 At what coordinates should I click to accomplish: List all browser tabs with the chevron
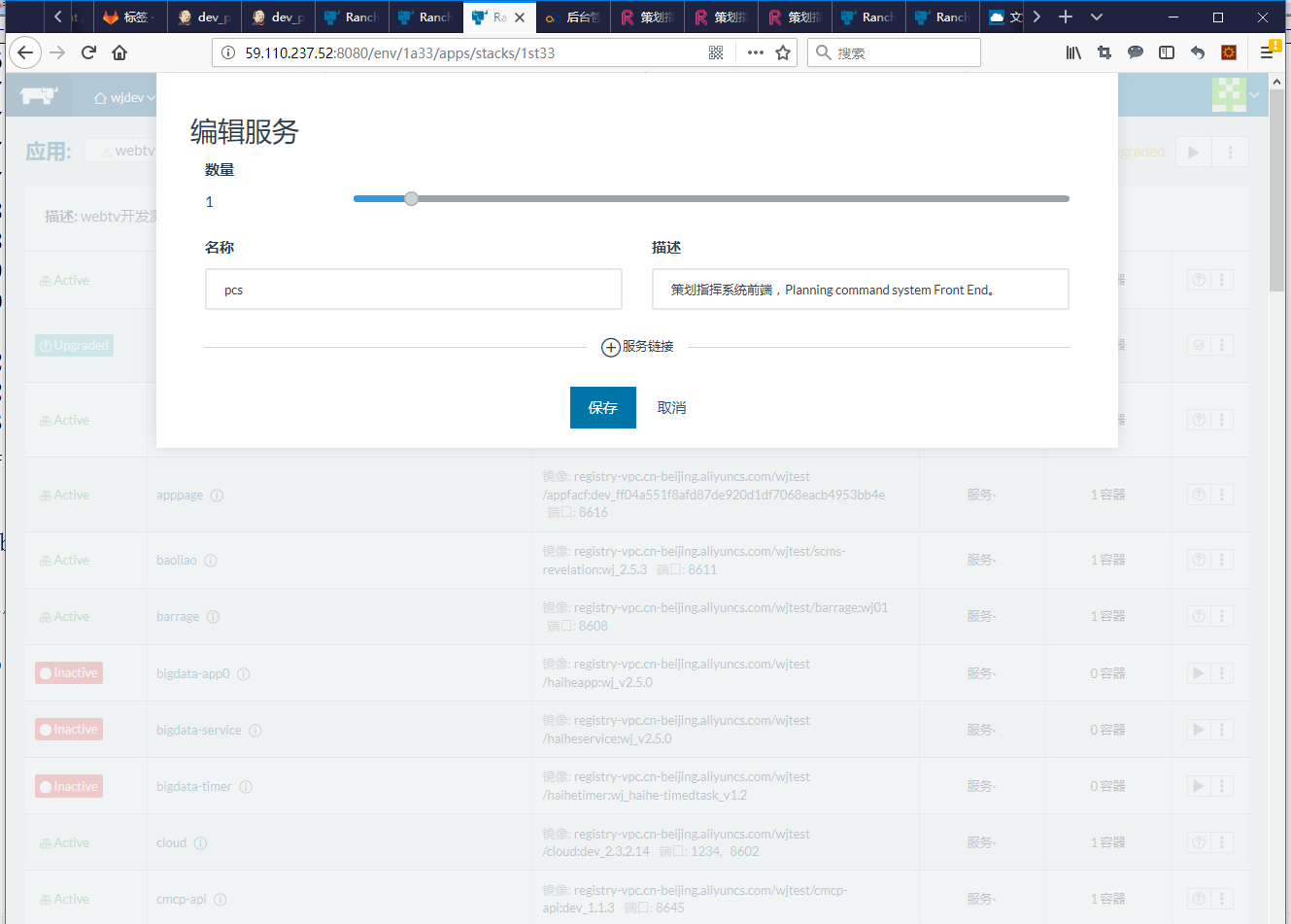pos(1097,17)
